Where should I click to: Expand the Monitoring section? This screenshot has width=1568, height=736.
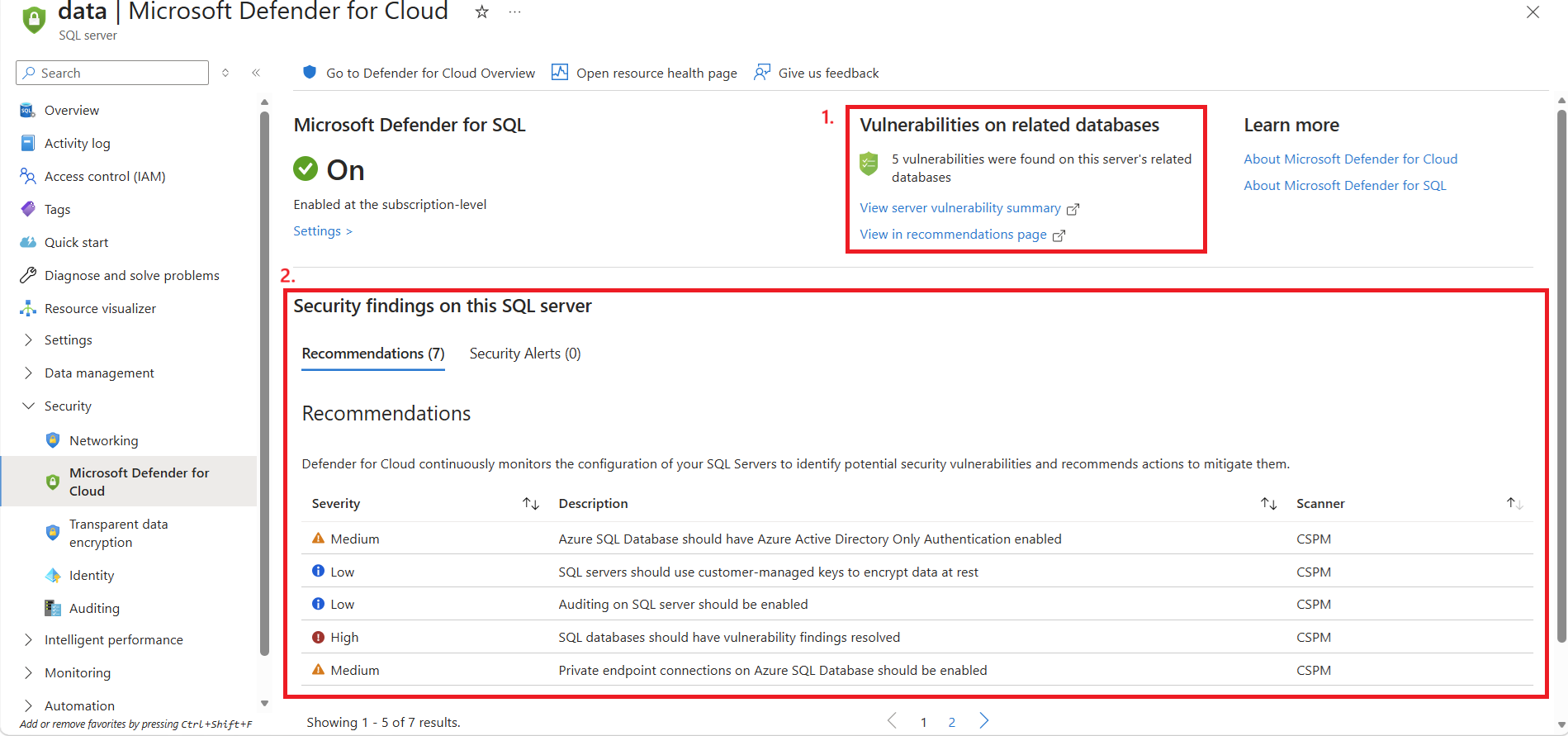pos(28,673)
